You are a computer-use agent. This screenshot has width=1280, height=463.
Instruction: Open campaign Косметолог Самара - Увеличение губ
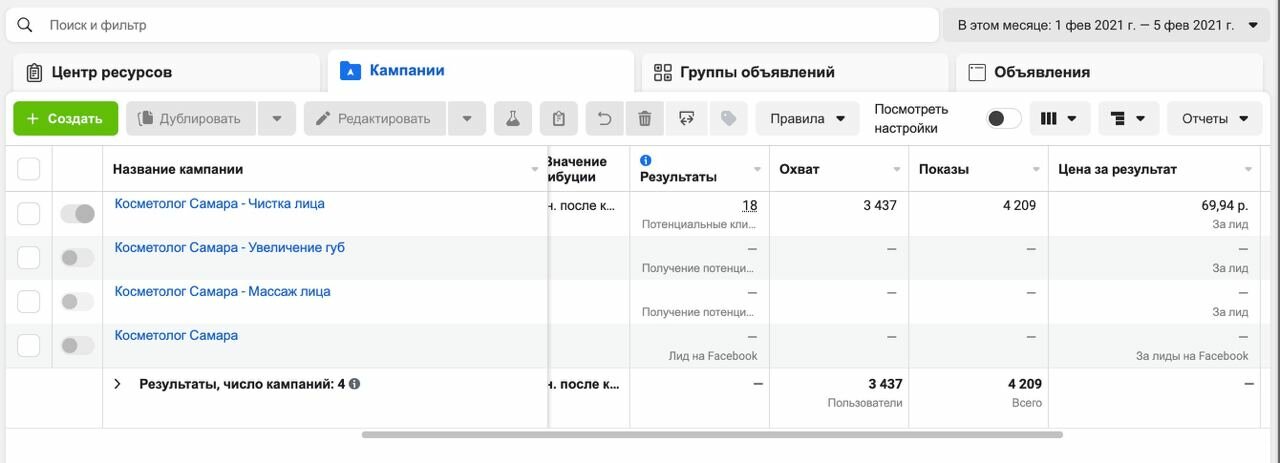pyautogui.click(x=230, y=248)
